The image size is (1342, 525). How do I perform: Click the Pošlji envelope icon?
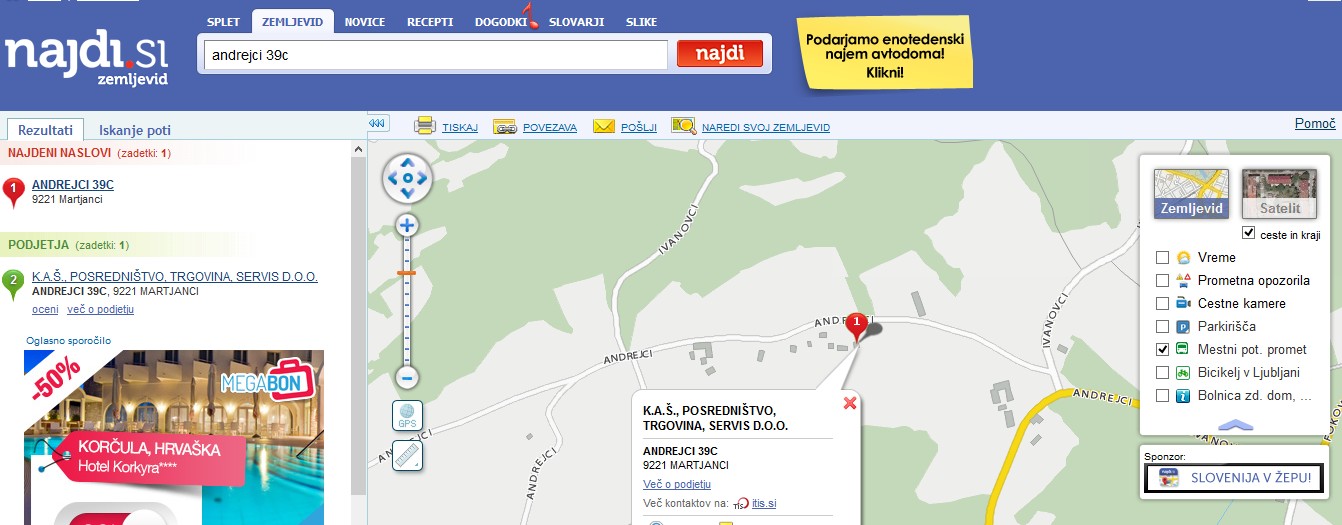point(604,126)
